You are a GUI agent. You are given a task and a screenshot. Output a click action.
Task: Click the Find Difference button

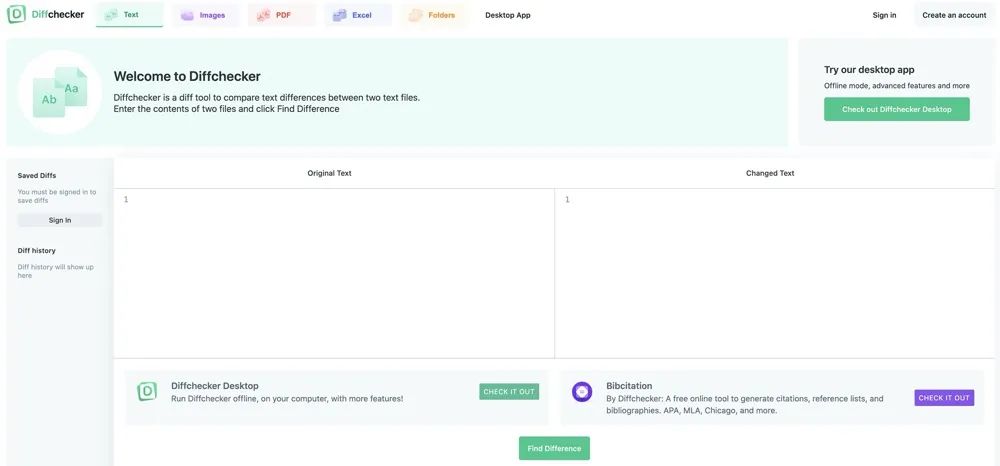[x=554, y=448]
